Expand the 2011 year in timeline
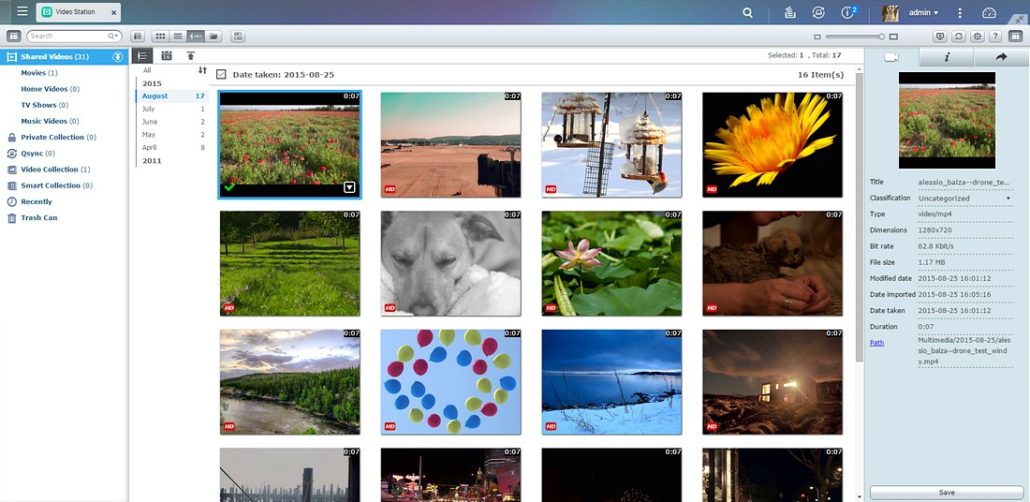1030x502 pixels. click(x=152, y=160)
